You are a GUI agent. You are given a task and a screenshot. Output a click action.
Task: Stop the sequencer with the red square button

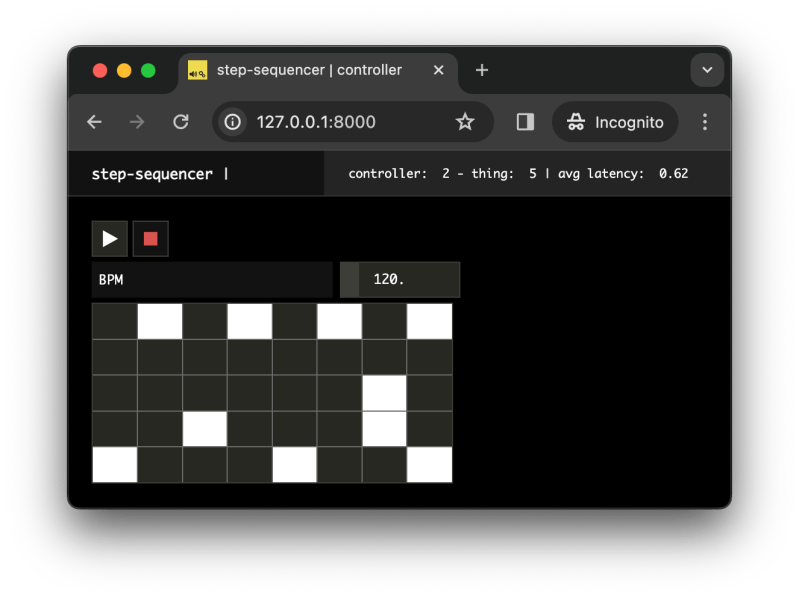pyautogui.click(x=150, y=239)
